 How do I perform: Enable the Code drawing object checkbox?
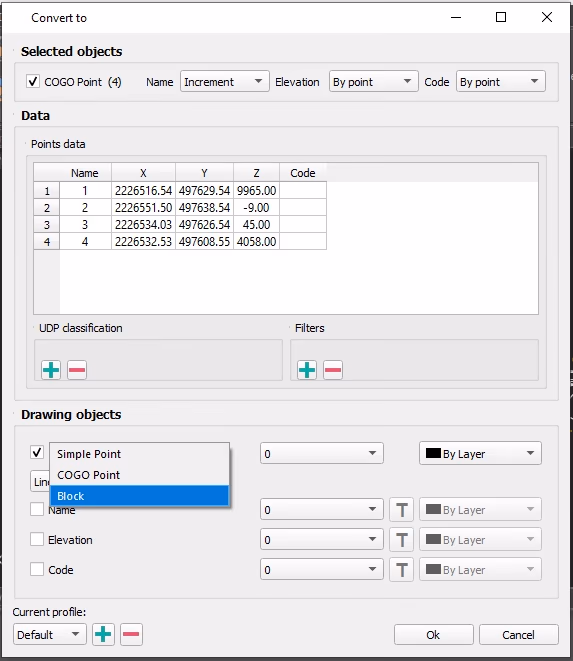pos(37,569)
